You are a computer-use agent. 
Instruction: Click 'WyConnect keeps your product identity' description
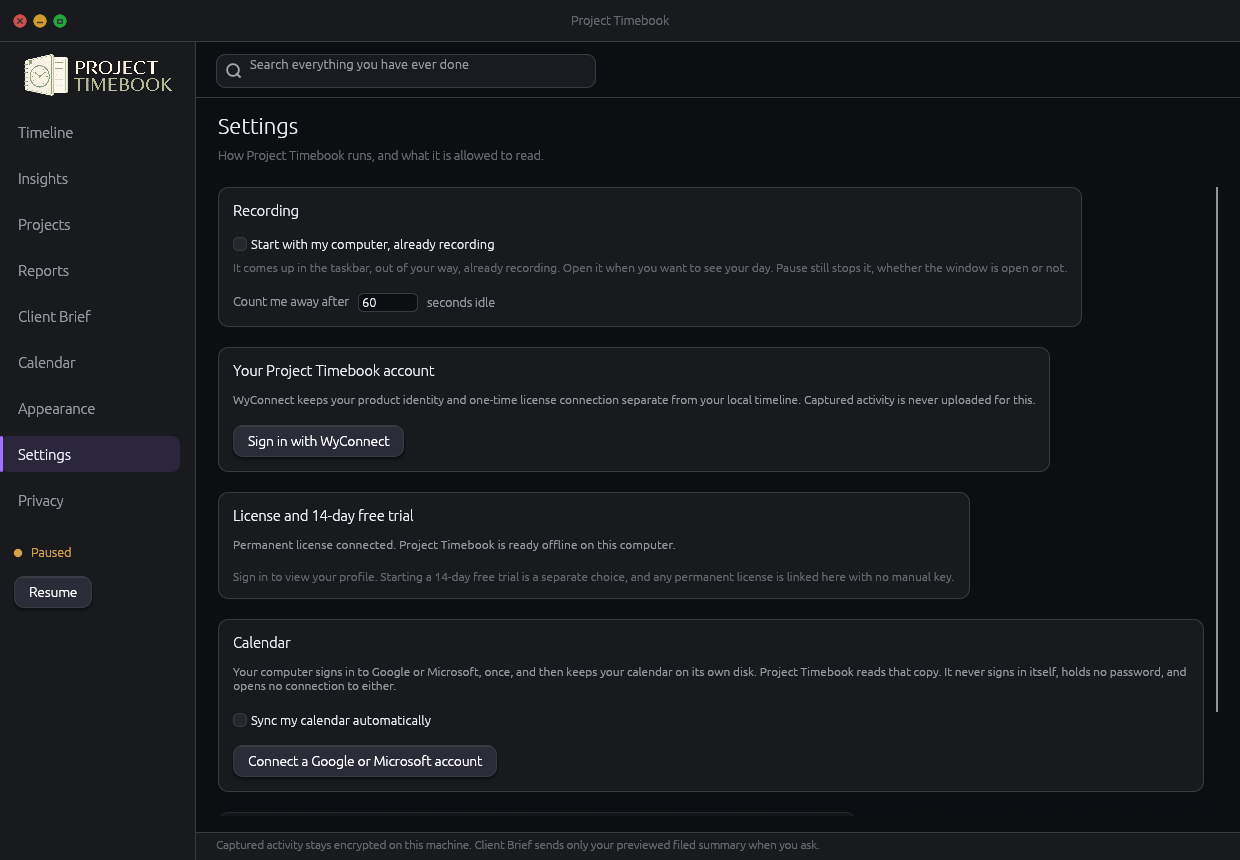(634, 400)
